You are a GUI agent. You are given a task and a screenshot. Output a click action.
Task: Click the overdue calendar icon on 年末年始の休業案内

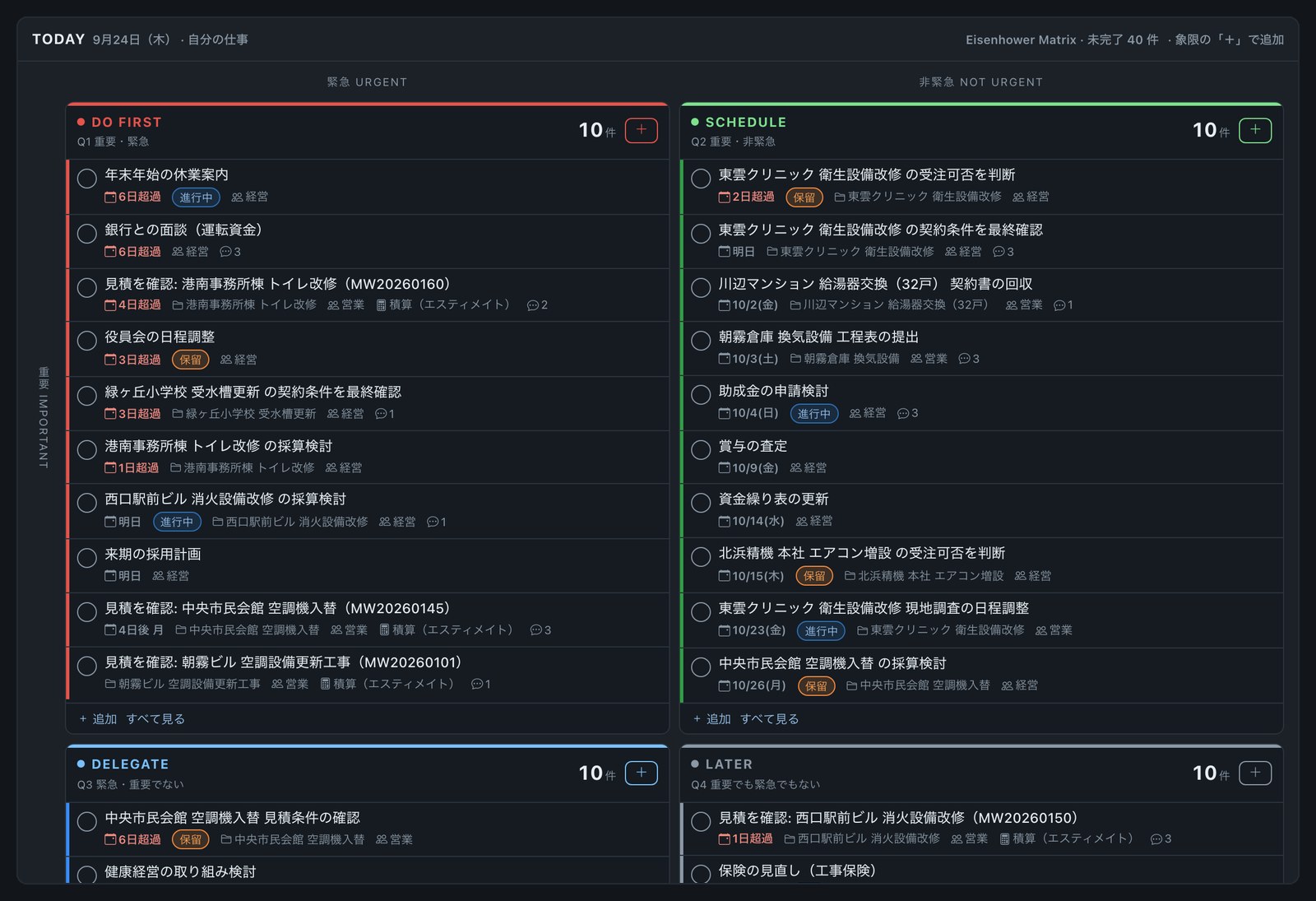[x=110, y=197]
